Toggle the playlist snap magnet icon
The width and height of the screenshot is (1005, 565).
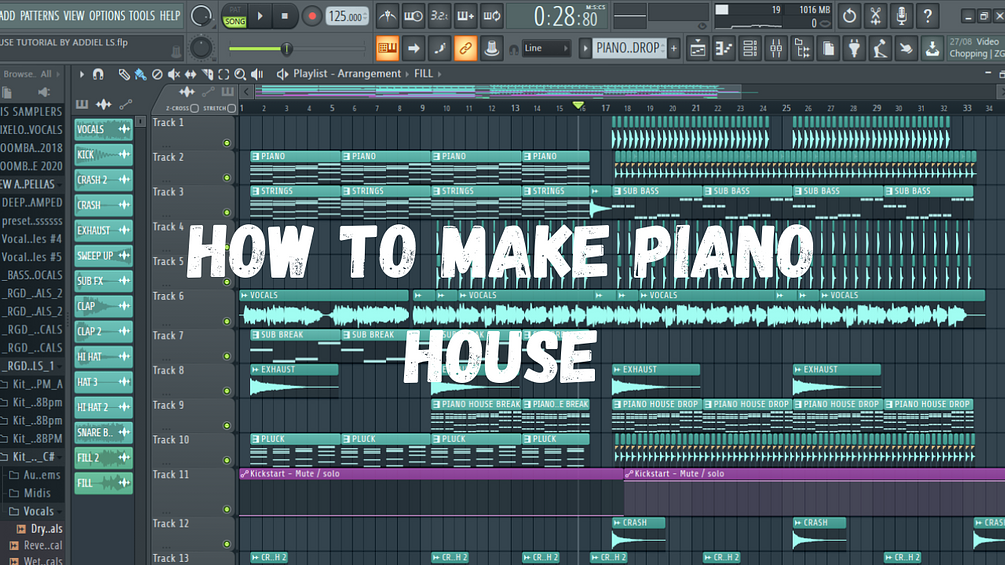point(98,74)
